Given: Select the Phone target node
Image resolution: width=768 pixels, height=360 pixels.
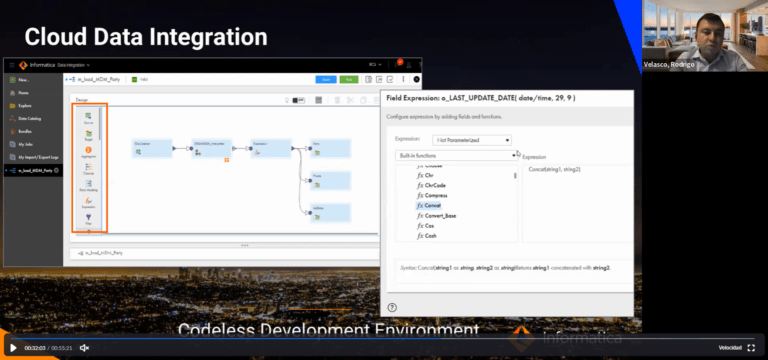Looking at the screenshot, I should 331,181.
